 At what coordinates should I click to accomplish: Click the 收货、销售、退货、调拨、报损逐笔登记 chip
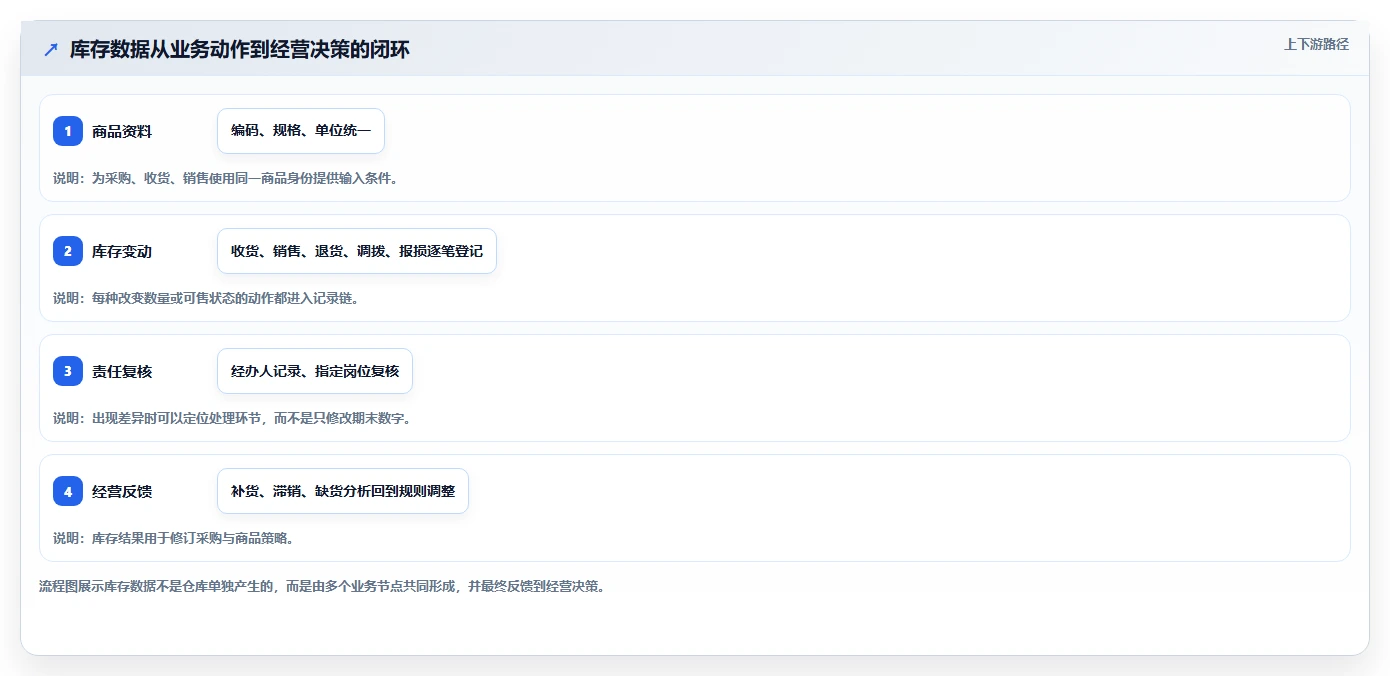coord(357,251)
